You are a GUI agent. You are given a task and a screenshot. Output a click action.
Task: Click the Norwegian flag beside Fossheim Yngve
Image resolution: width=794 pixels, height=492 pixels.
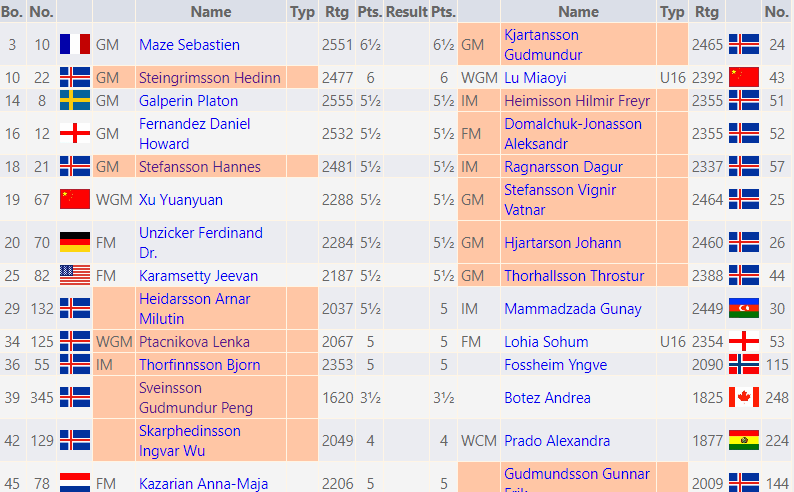tap(743, 365)
